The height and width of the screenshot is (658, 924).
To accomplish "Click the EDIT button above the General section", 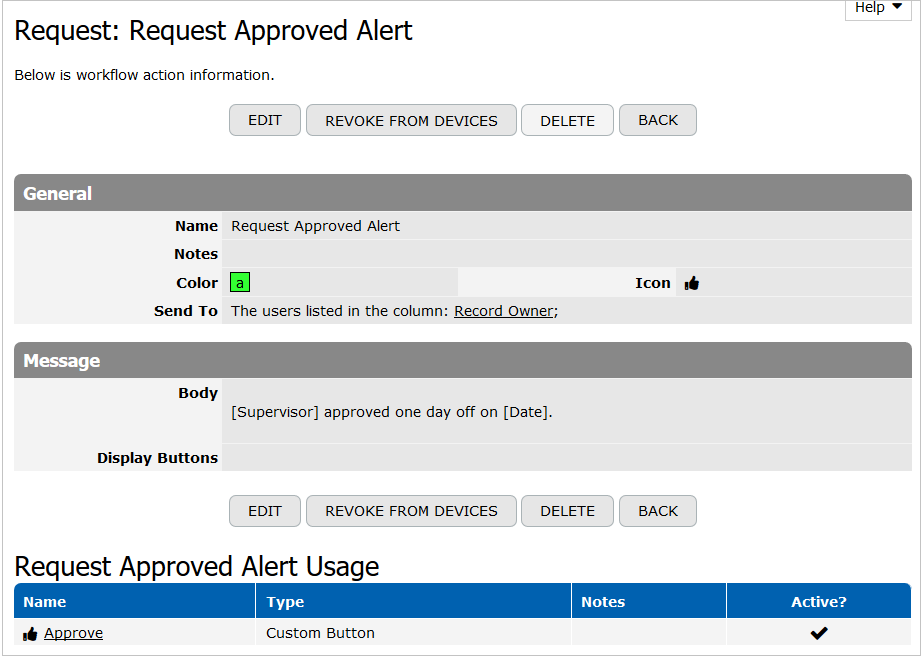I will tap(265, 120).
